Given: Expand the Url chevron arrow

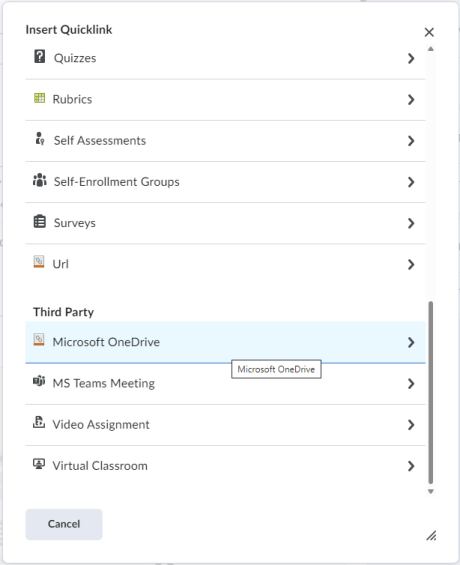Looking at the screenshot, I should tap(411, 264).
